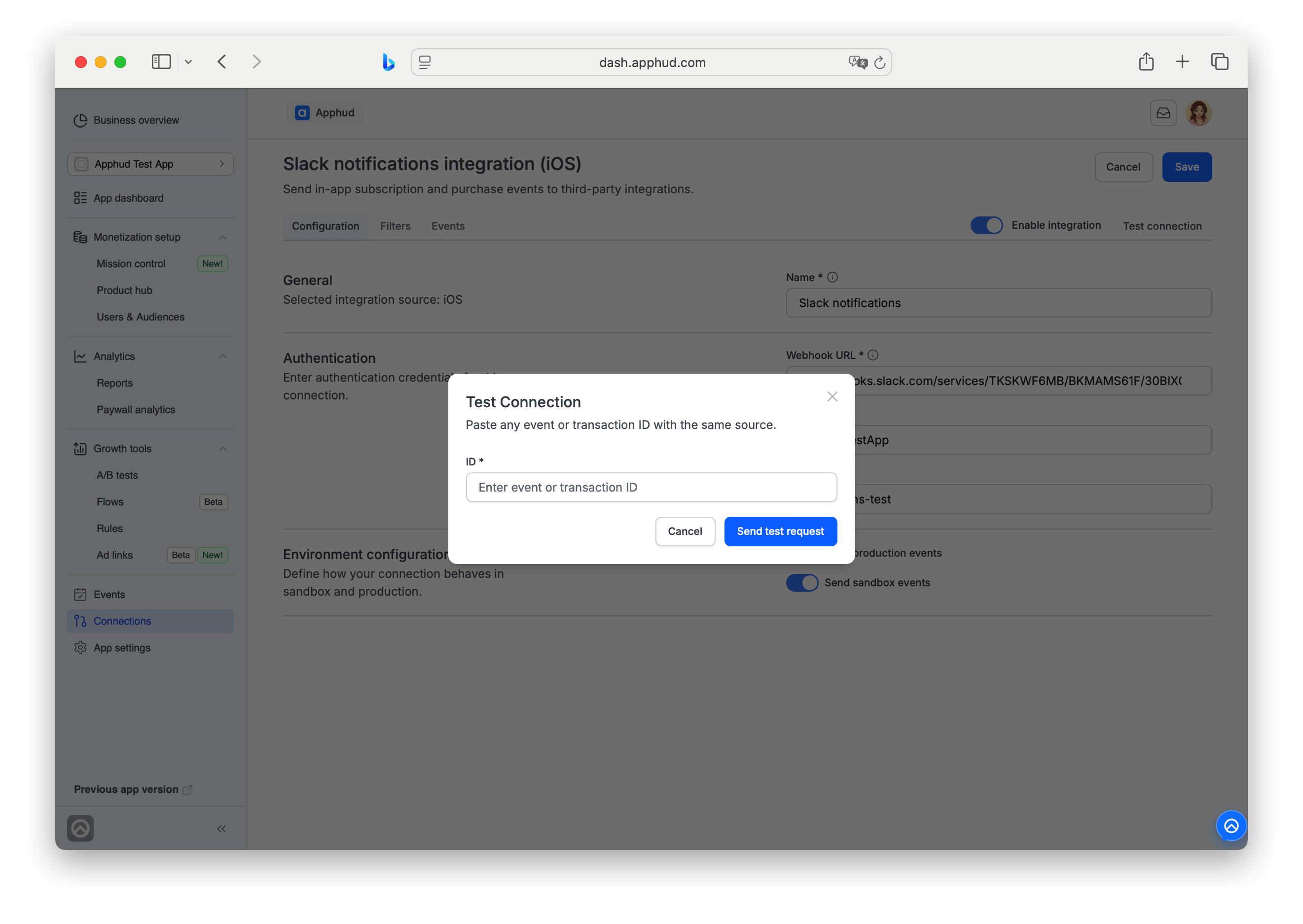The width and height of the screenshot is (1303, 924).
Task: Switch to the Filters tab
Action: pos(395,226)
